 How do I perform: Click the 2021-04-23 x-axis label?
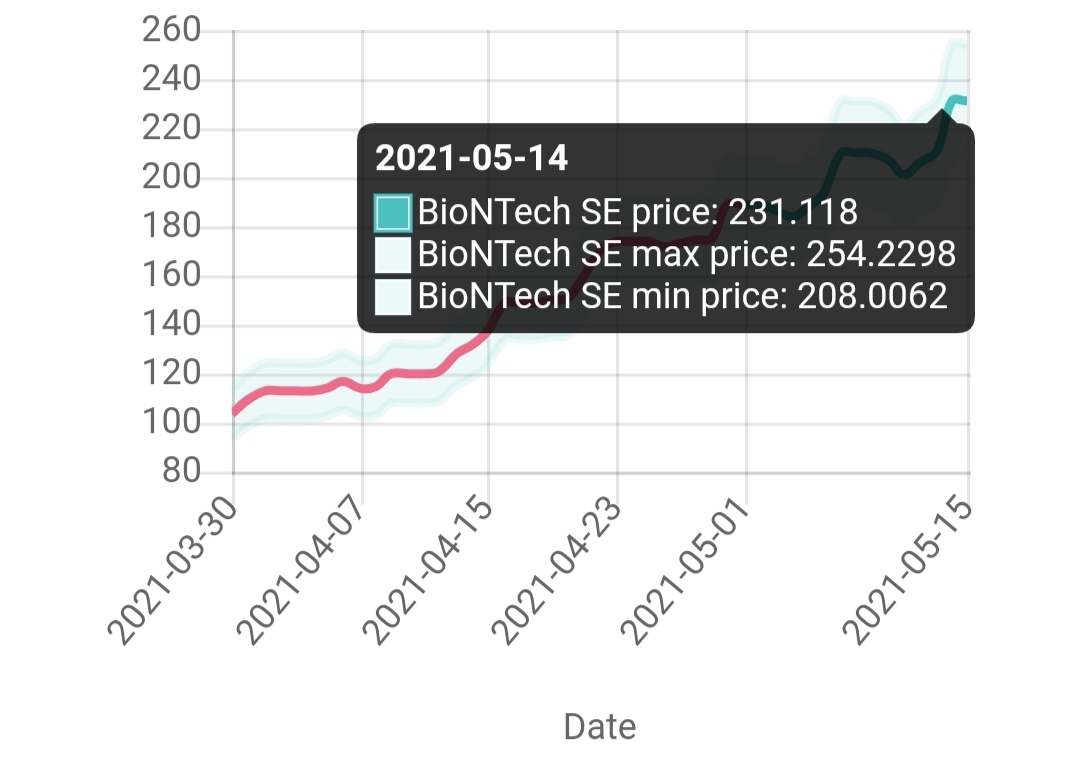560,572
